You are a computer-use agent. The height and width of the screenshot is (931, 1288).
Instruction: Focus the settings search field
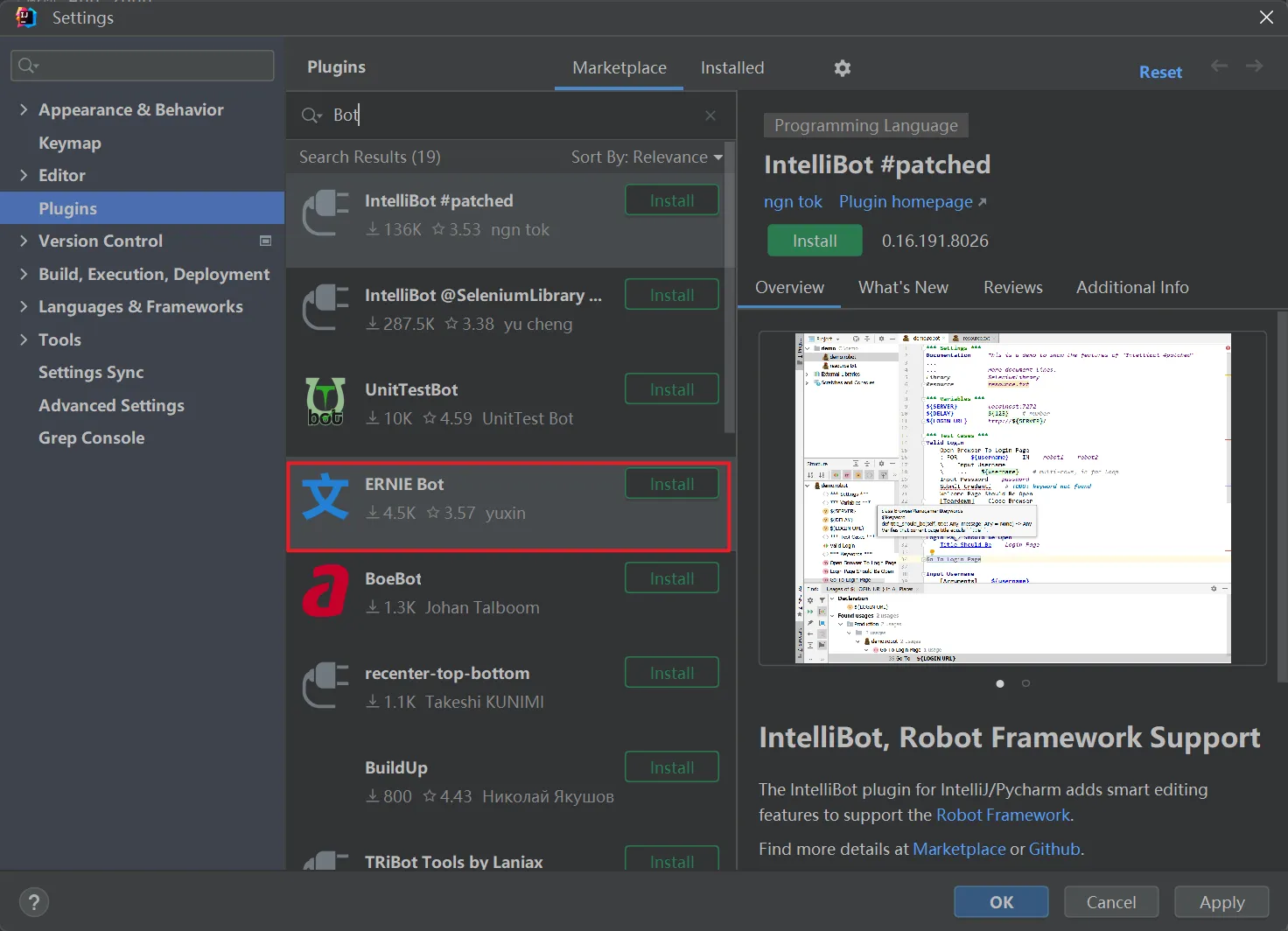(x=143, y=66)
